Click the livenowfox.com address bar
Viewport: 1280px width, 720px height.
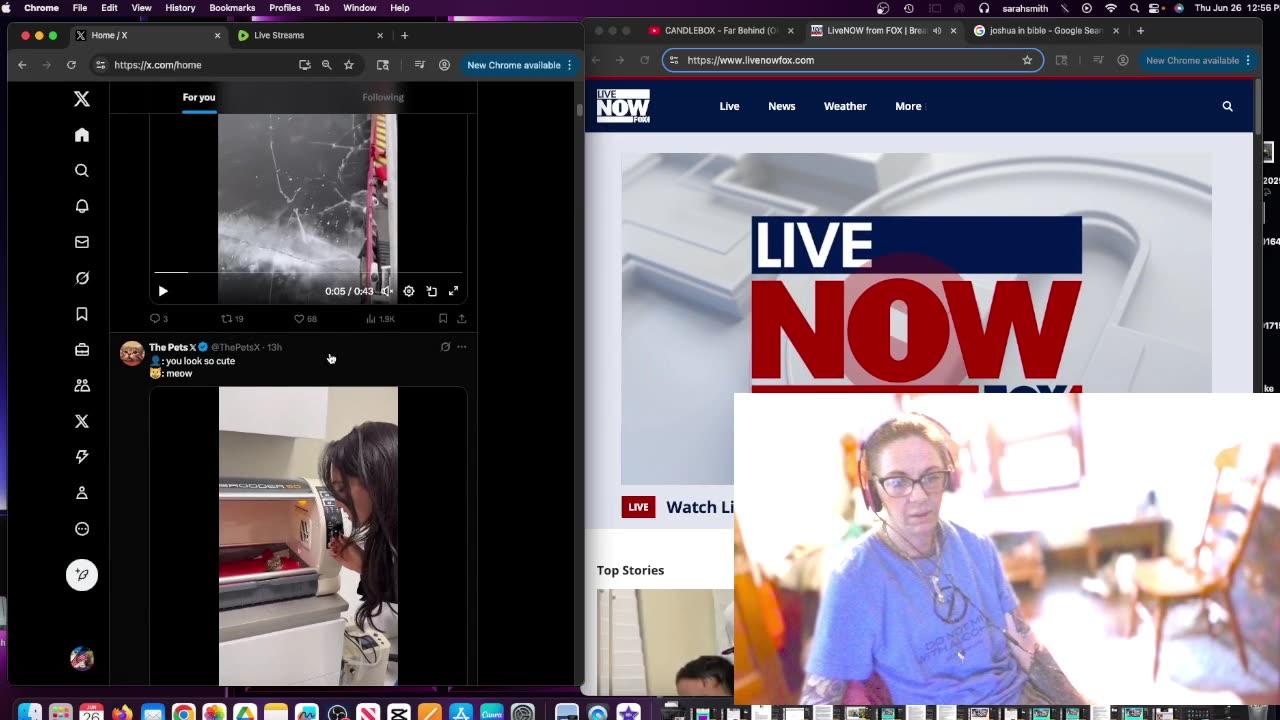850,60
